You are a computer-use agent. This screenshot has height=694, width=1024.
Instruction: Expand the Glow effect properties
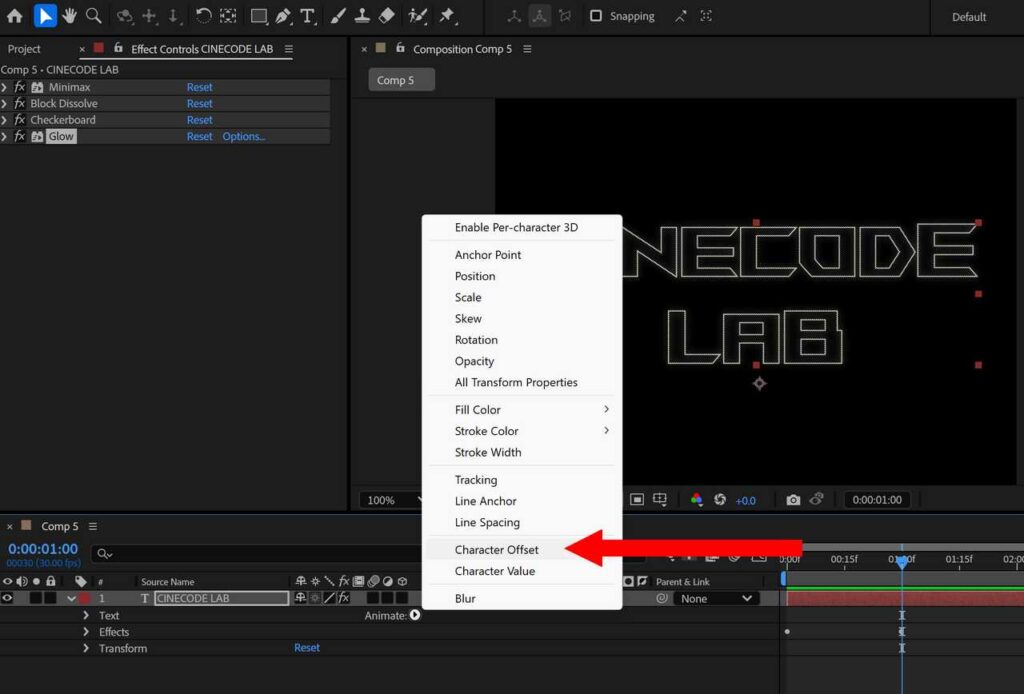5,136
